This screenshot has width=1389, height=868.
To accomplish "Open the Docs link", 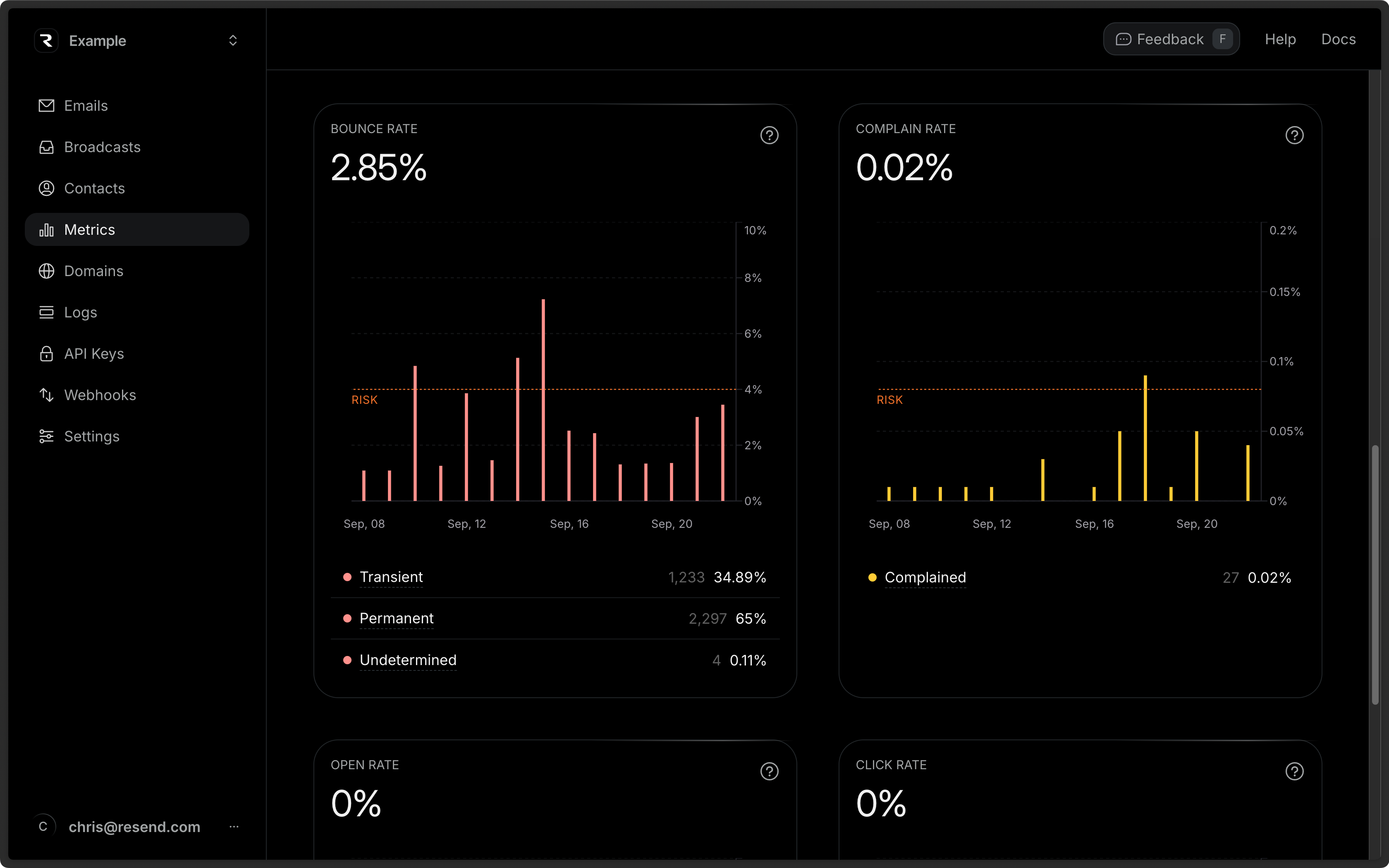I will coord(1338,39).
